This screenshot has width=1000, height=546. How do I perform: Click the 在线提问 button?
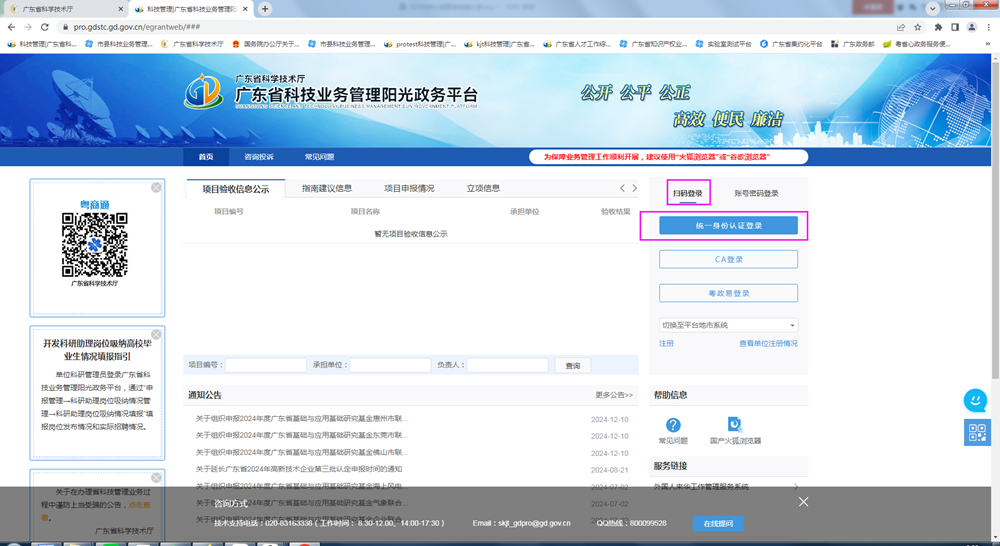point(718,524)
